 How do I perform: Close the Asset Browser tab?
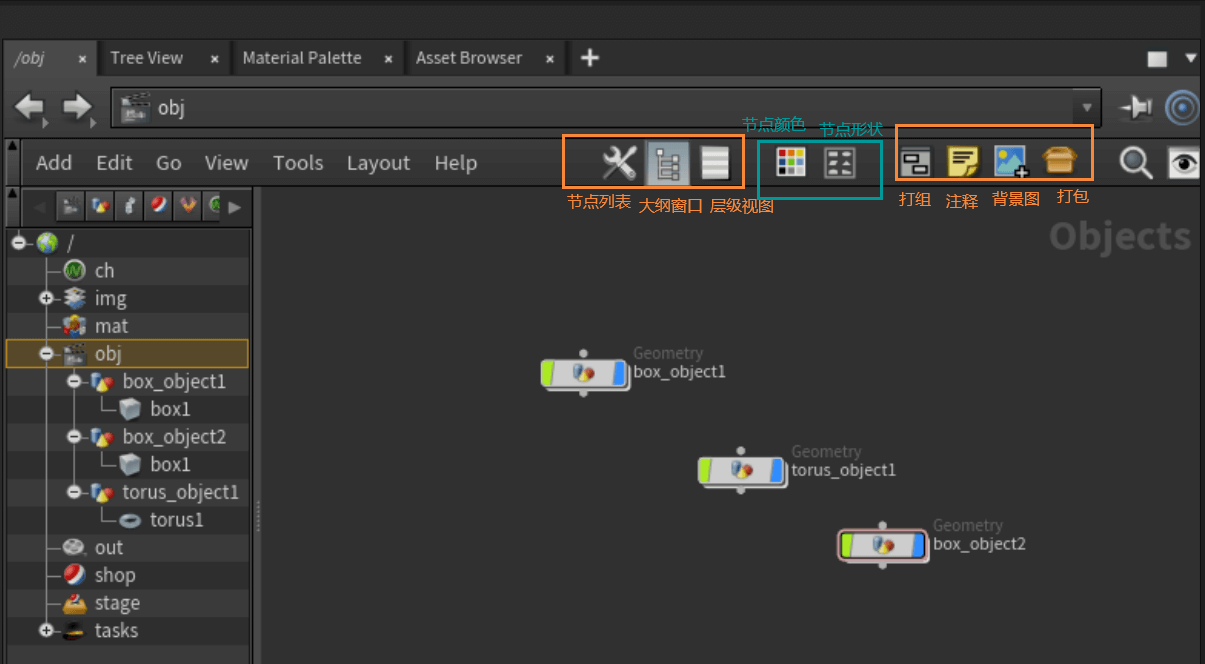click(550, 59)
